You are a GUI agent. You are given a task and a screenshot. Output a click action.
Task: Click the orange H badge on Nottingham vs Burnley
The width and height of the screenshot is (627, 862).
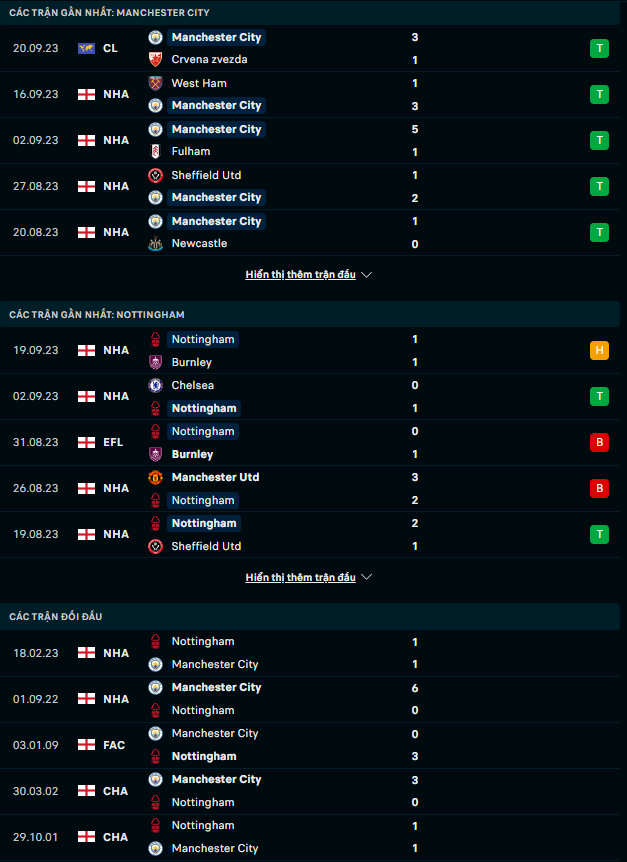(599, 351)
